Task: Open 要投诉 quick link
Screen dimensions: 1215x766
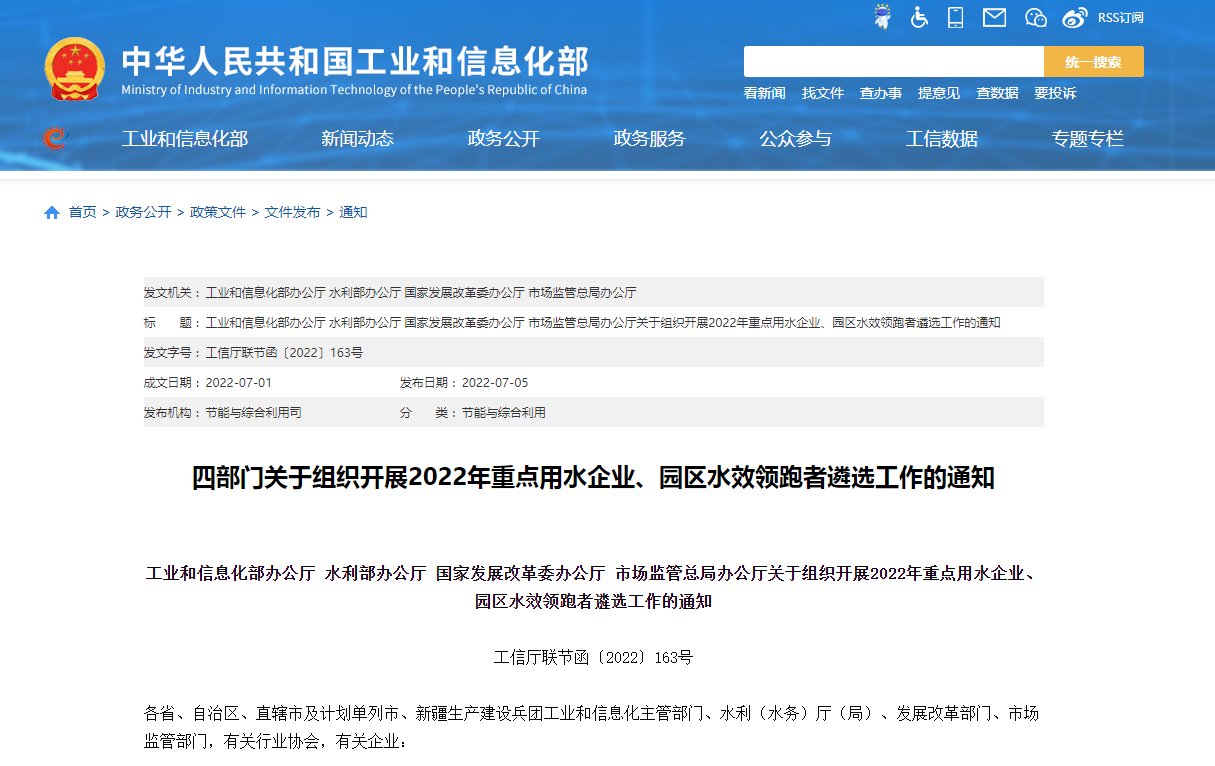Action: coord(1055,93)
